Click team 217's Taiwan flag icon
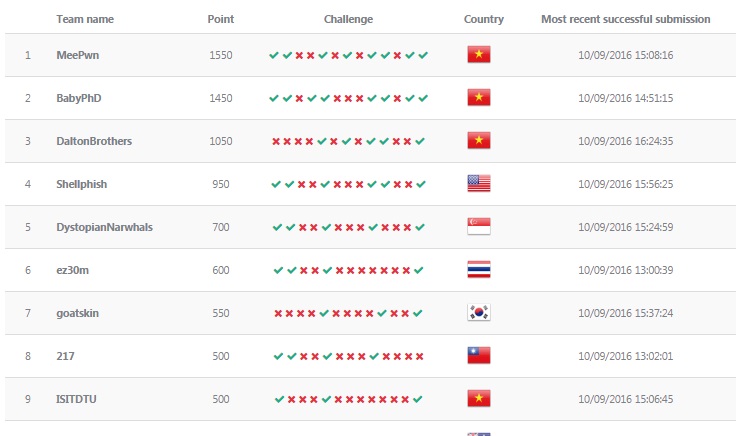 479,356
